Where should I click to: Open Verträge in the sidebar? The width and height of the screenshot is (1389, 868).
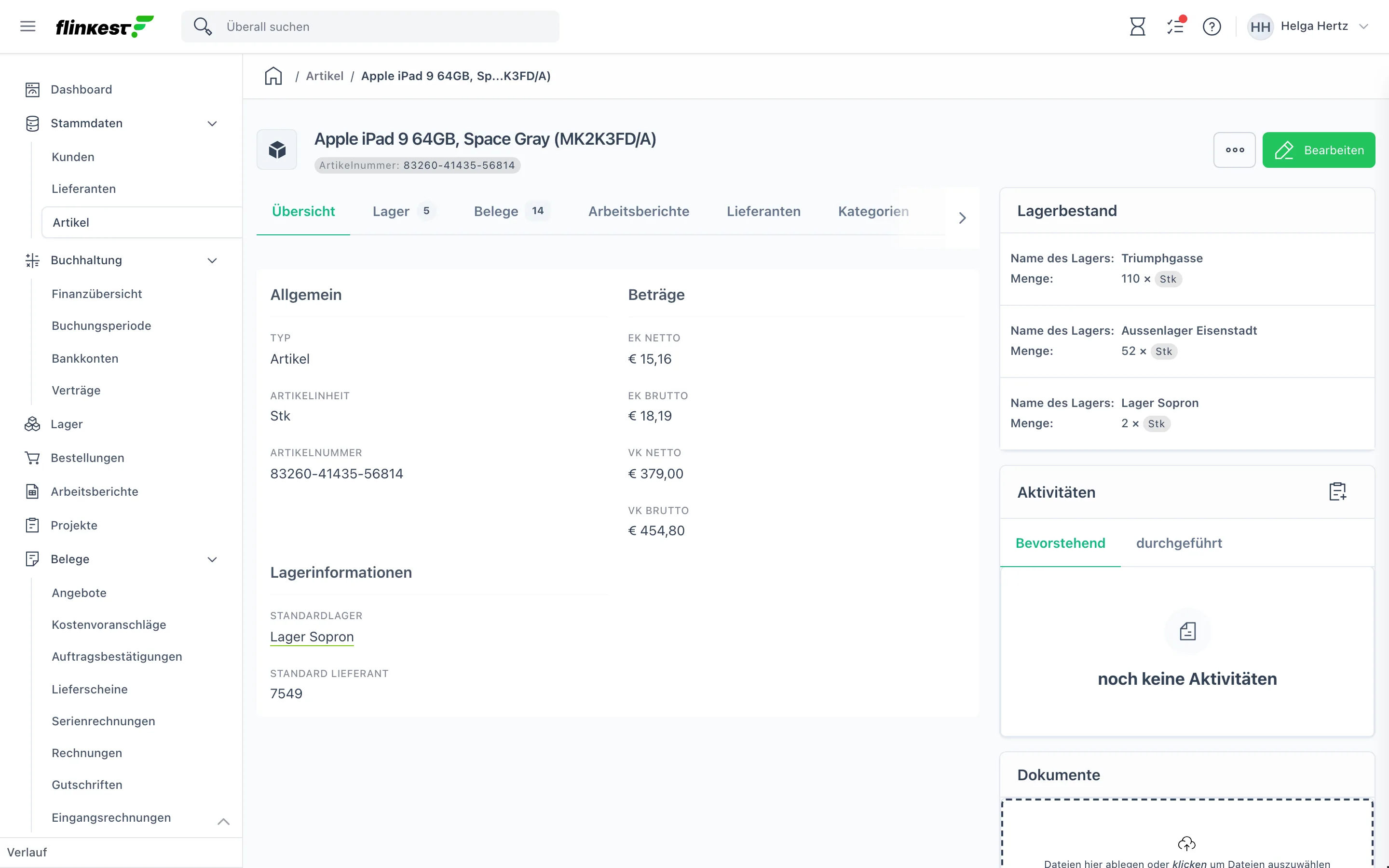76,391
